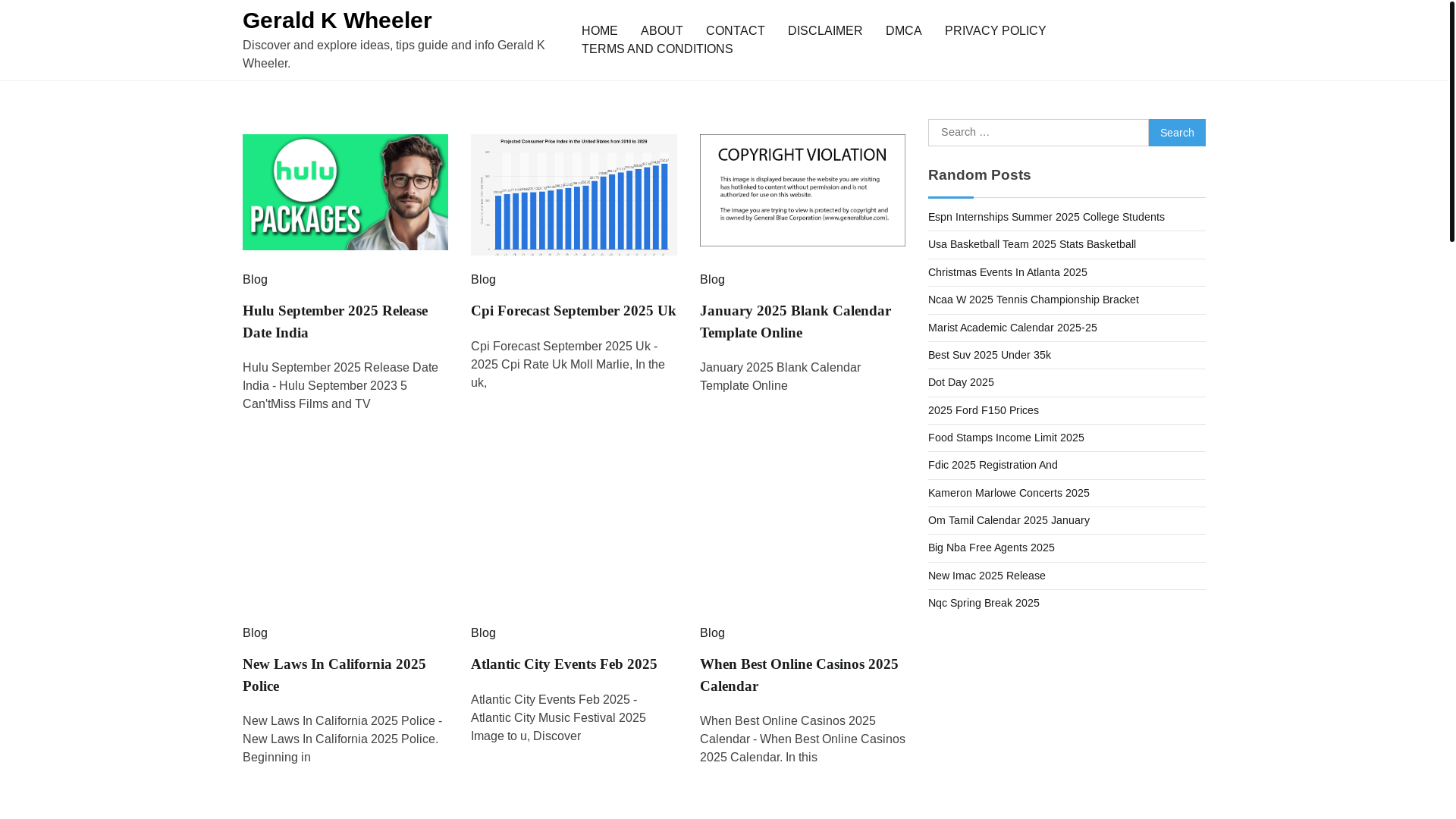Viewport: 1456px width, 819px height.
Task: Open Hulu September 2025 Release Date India
Action: [x=335, y=322]
